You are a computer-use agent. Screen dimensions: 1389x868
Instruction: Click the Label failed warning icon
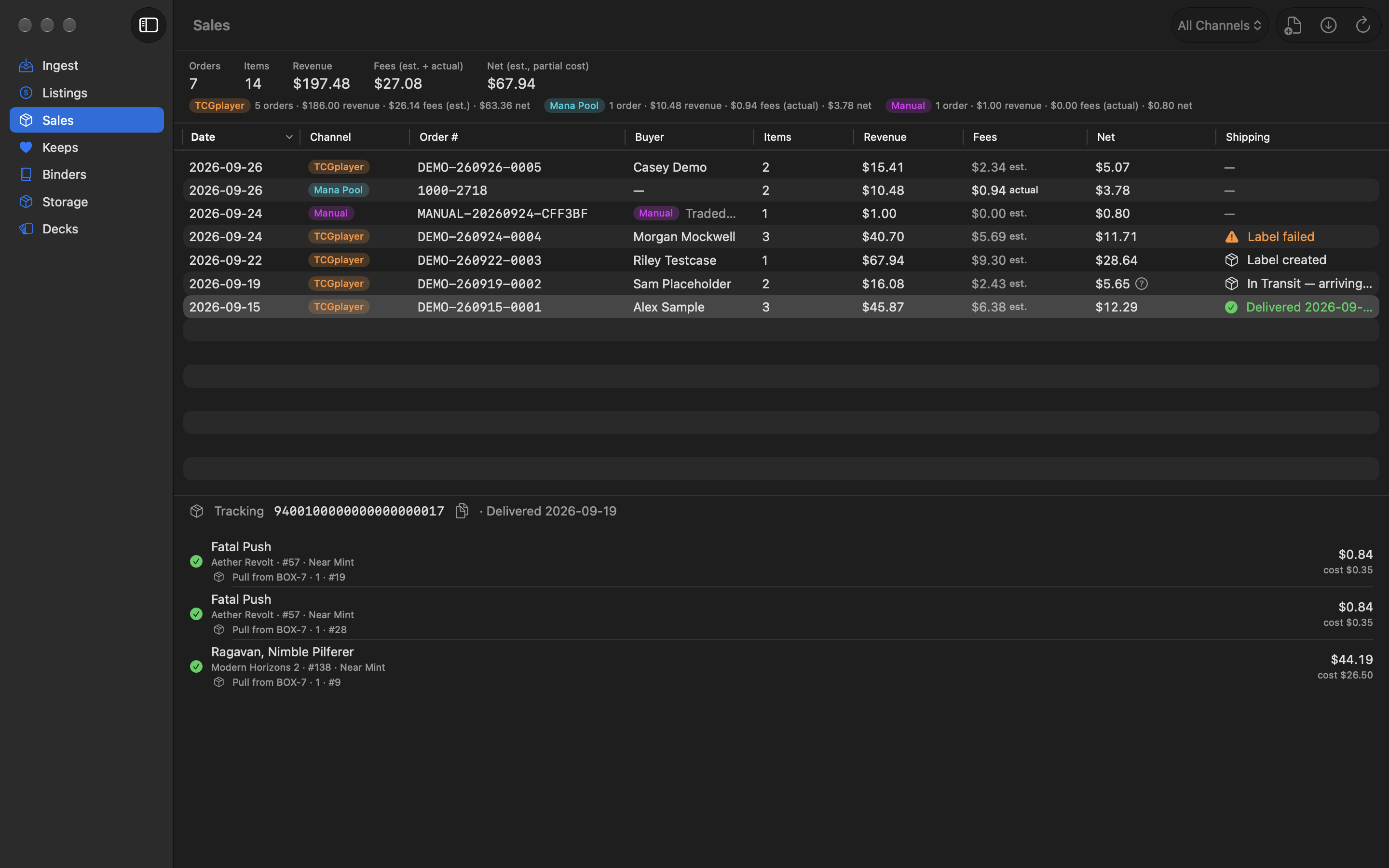(1231, 236)
